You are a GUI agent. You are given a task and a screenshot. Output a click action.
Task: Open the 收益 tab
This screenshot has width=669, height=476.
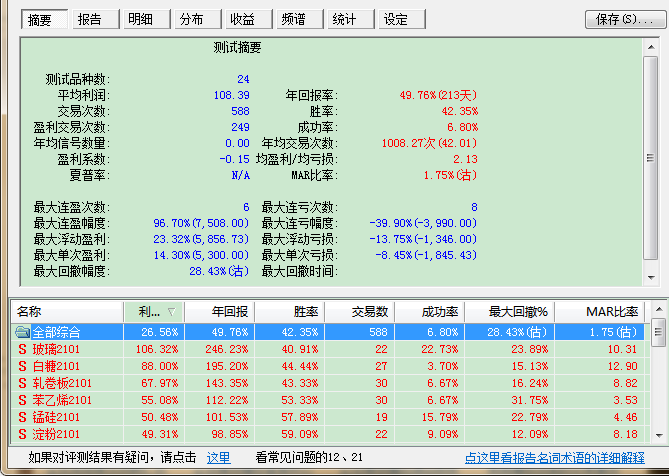click(243, 19)
